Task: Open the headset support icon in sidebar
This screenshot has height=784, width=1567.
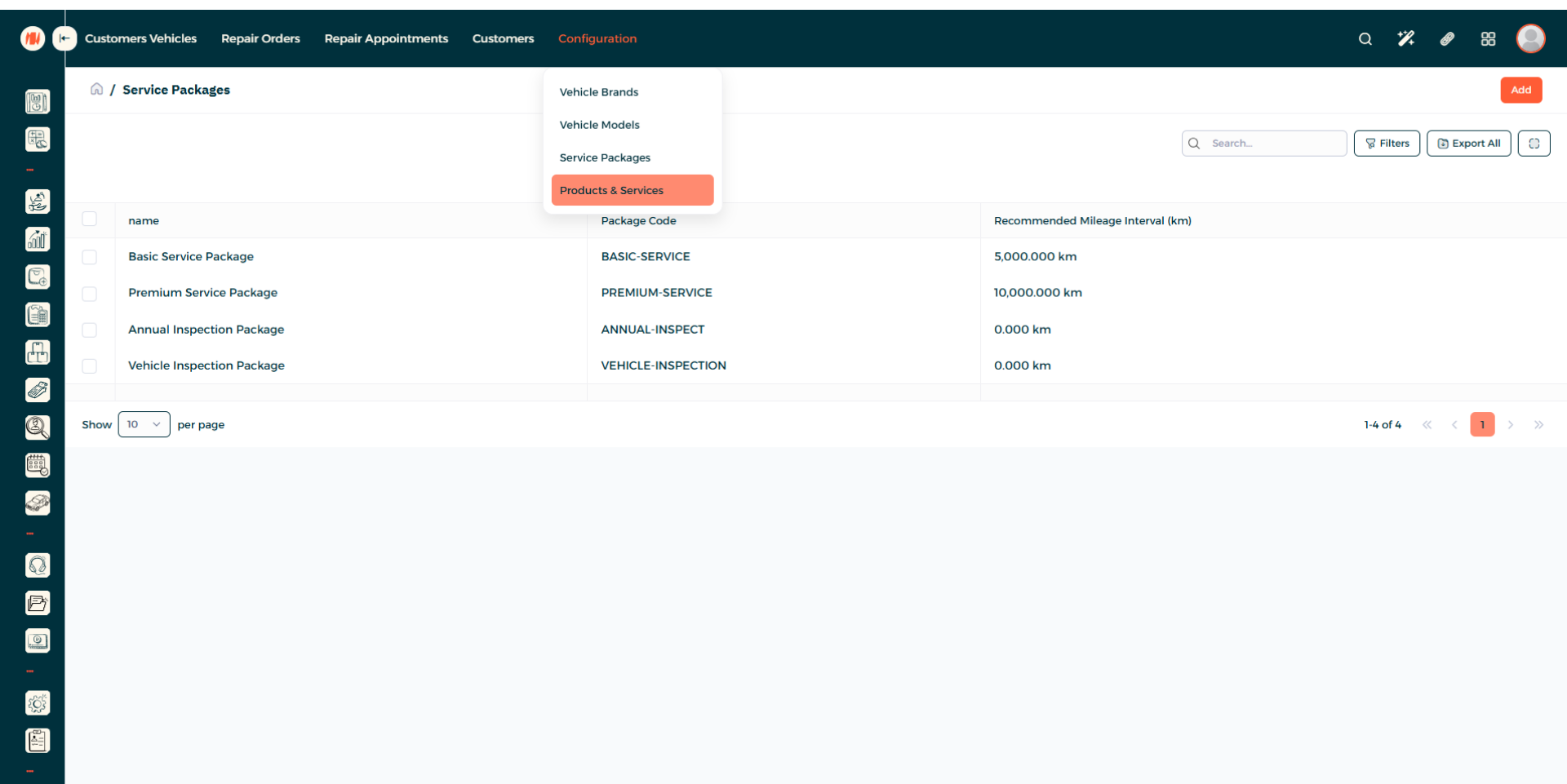Action: [38, 565]
